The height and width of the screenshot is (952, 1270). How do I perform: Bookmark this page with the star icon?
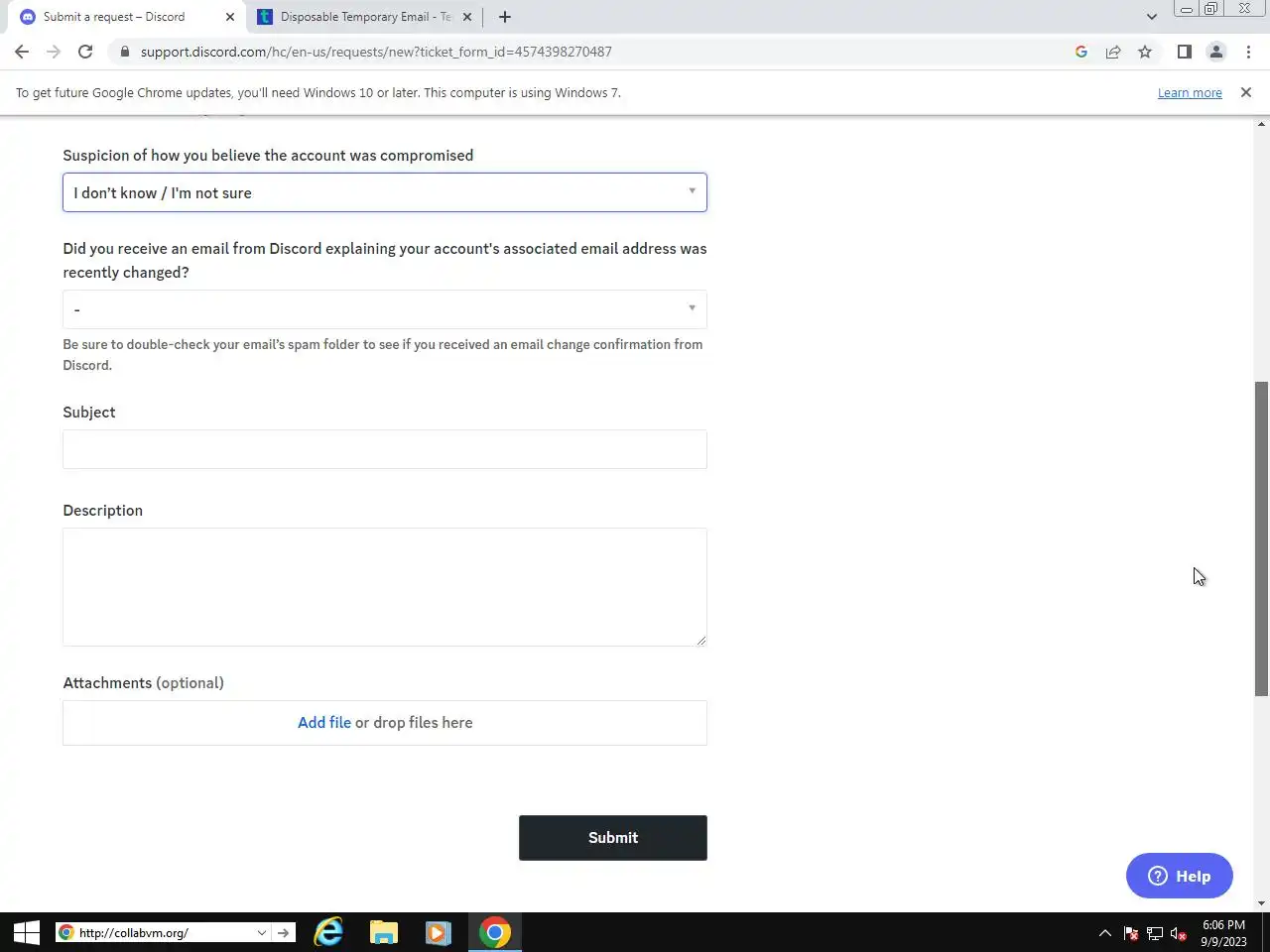(1145, 52)
